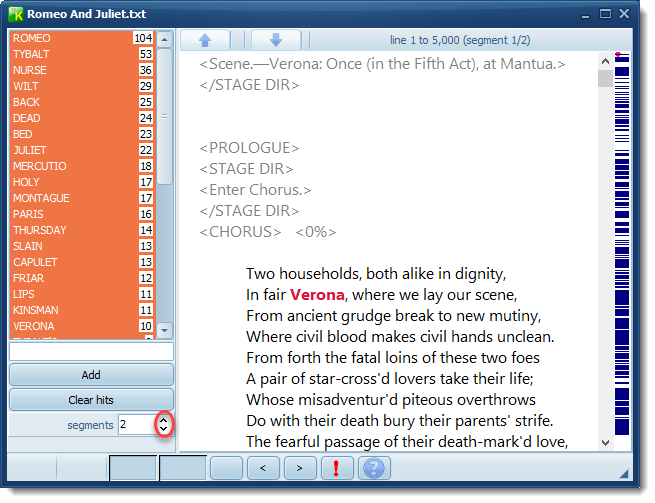This screenshot has width=655, height=503.
Task: Click the ROMEO hit count 104
Action: (143, 38)
